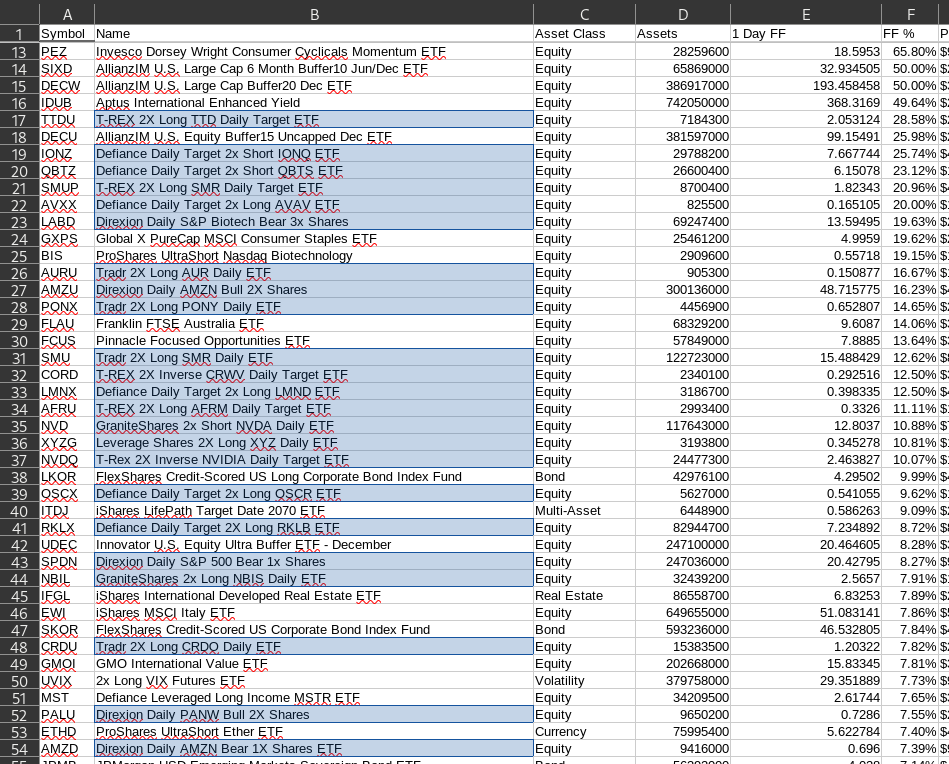Click the 1 Day FF header cell
Viewport: 949px width, 764px height.
coord(806,34)
